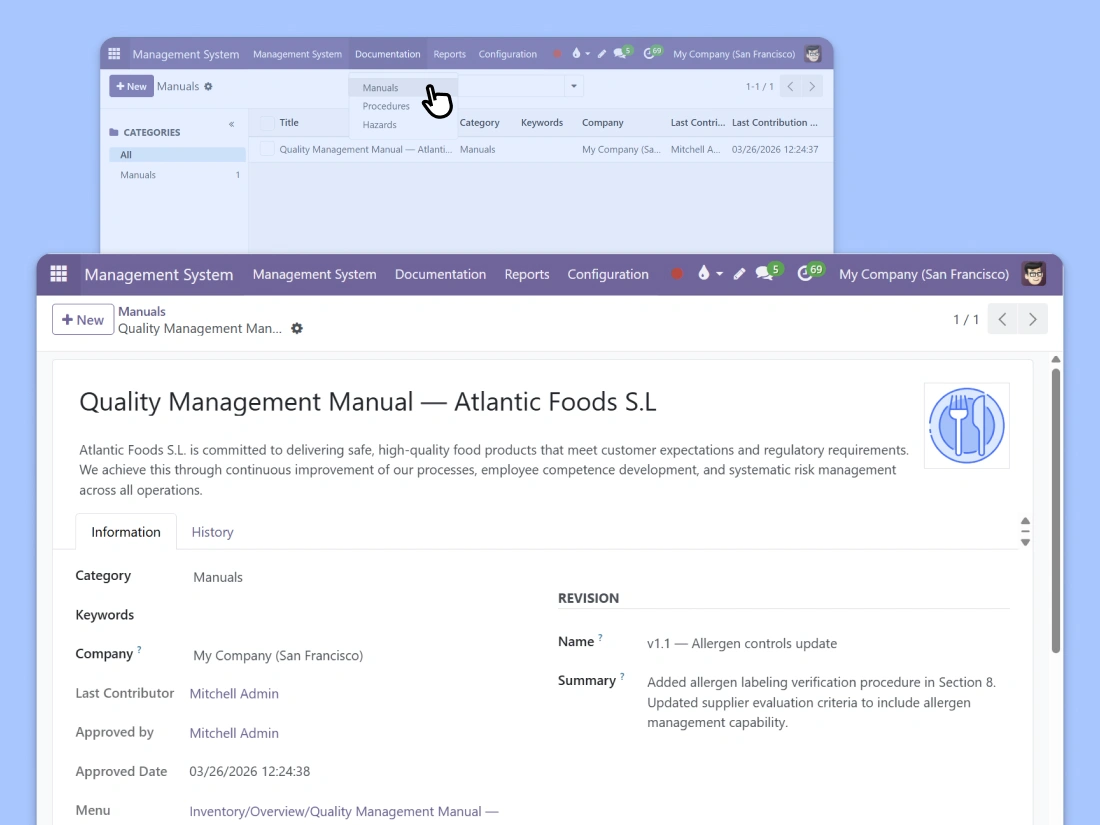
Task: Click the Category value Manuals in form
Action: pyautogui.click(x=218, y=577)
